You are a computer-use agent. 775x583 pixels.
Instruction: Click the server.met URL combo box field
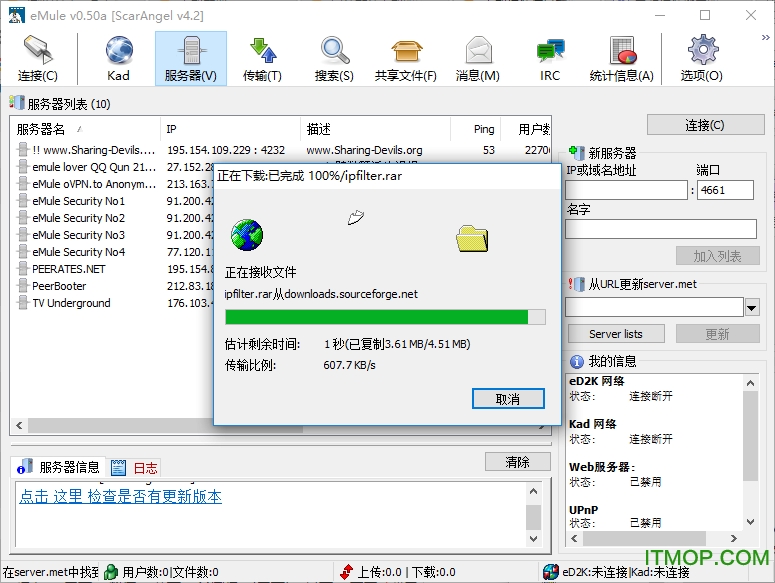point(654,307)
